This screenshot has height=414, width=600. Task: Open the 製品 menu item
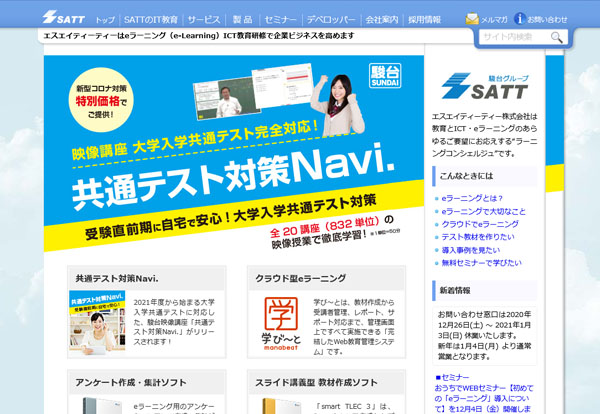243,20
